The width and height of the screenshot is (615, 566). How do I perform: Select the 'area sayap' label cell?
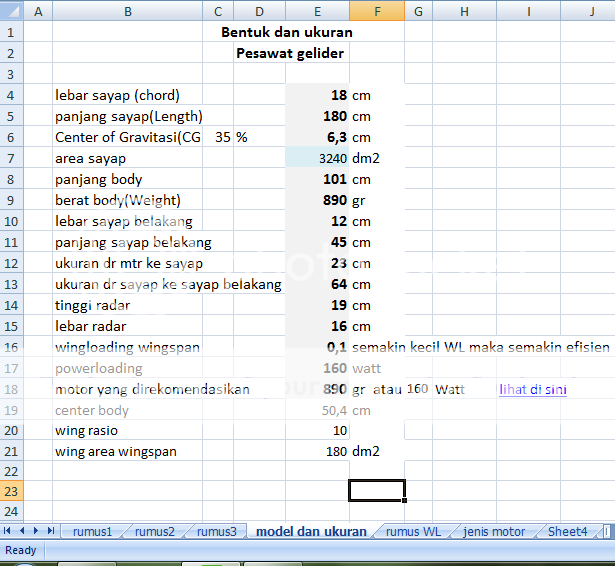[127, 158]
